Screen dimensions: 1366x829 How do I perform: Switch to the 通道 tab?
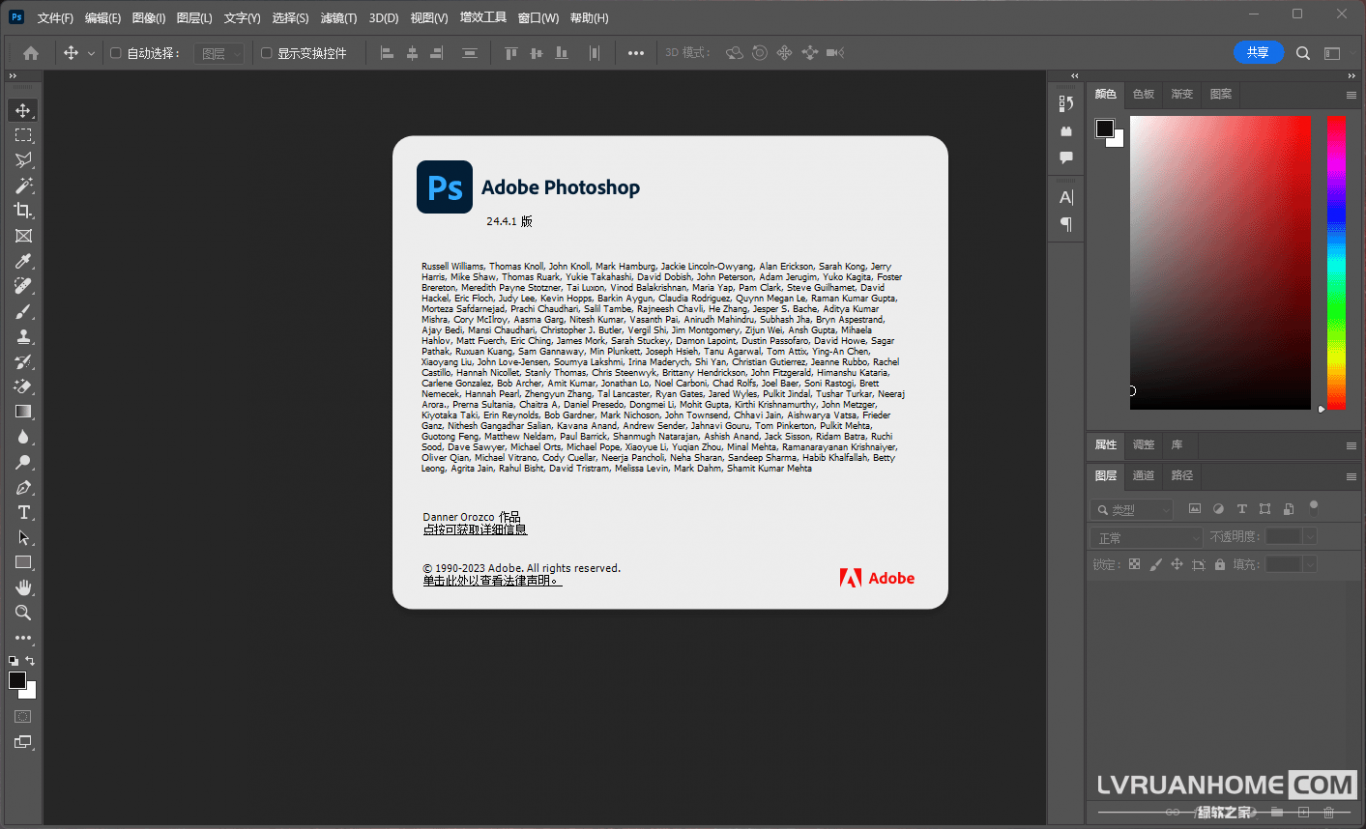pos(1143,475)
